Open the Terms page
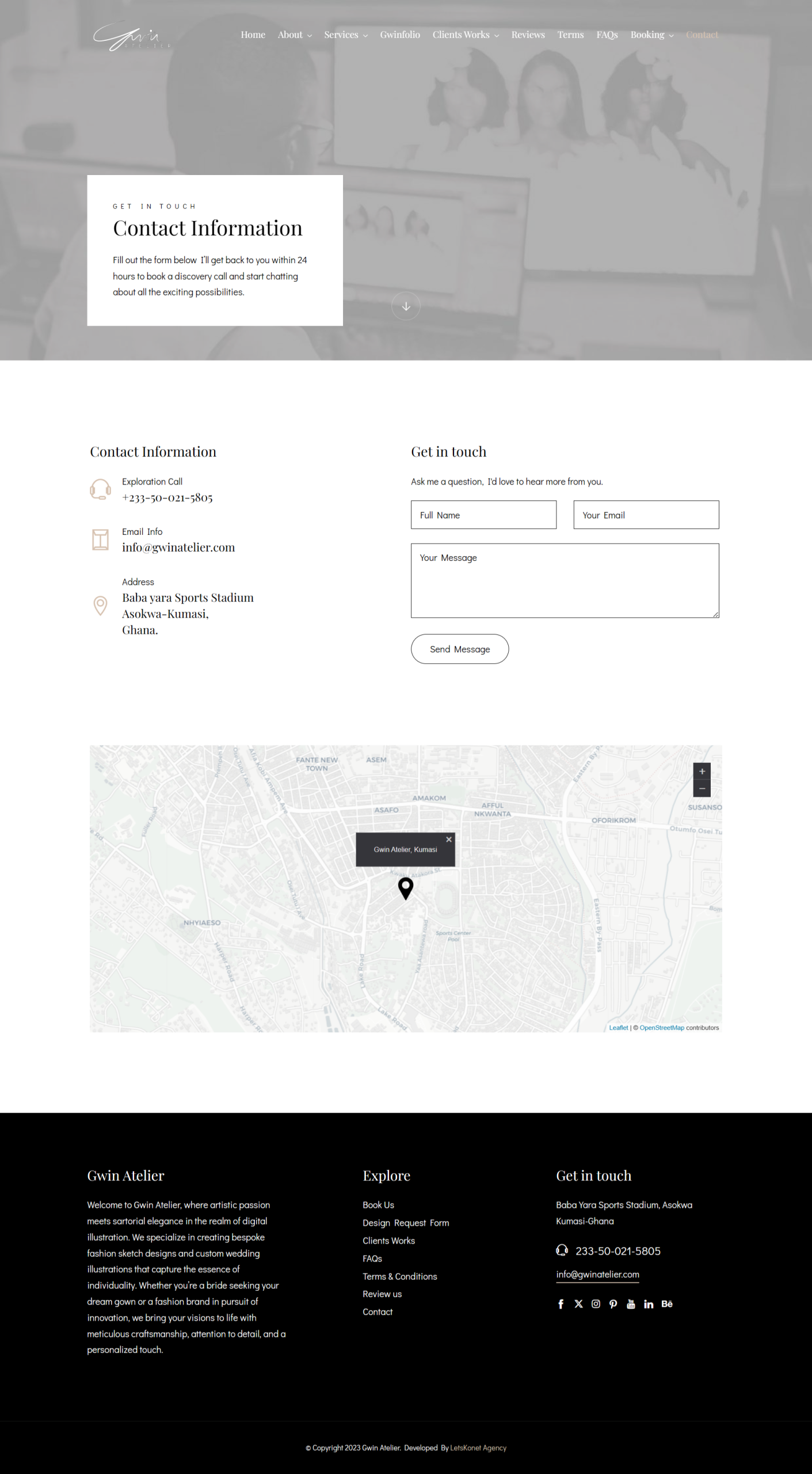Viewport: 812px width, 1474px height. coord(571,35)
